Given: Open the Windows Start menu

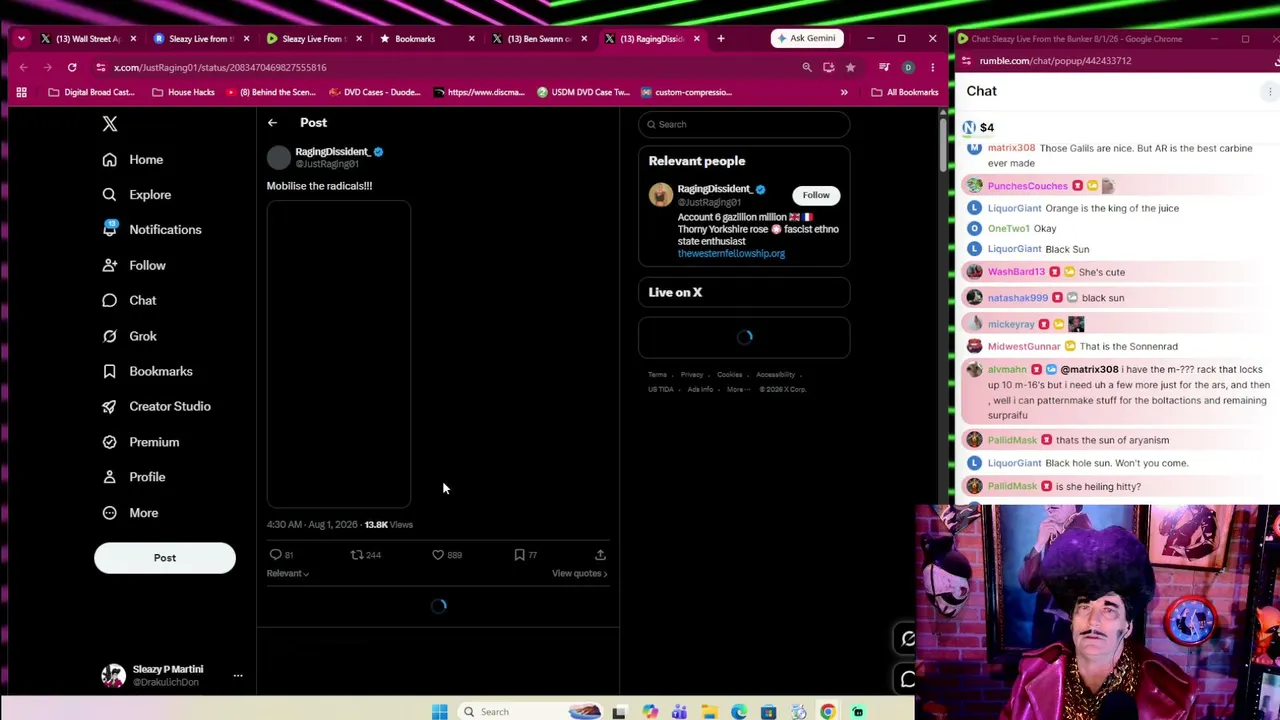Looking at the screenshot, I should tap(439, 712).
